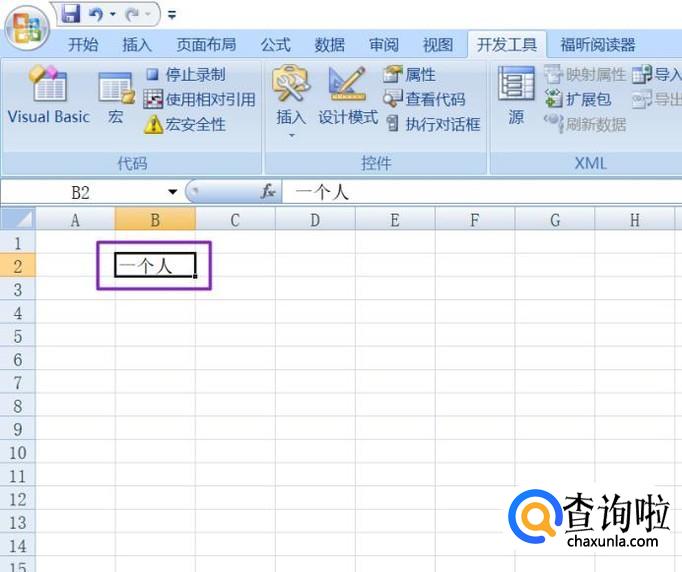The width and height of the screenshot is (682, 572).
Task: Open the undo history dropdown arrow
Action: pyautogui.click(x=113, y=14)
